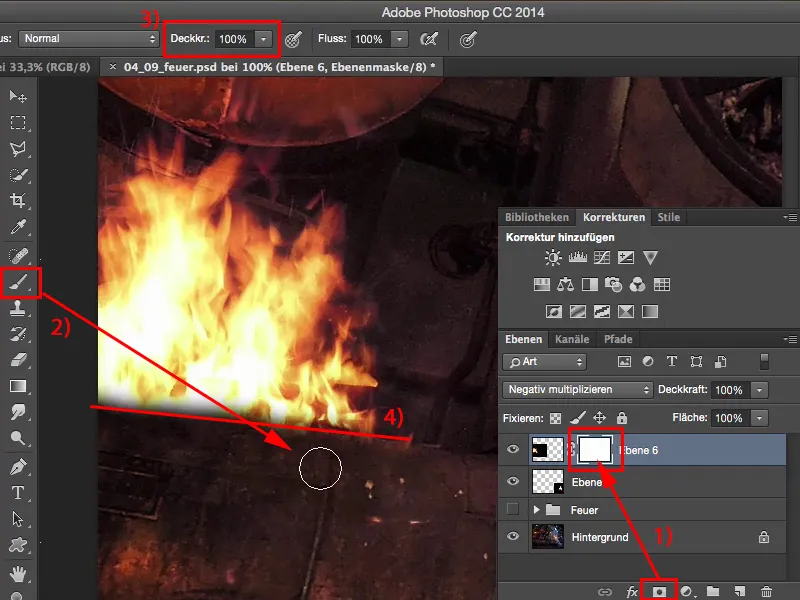The image size is (800, 600).
Task: Select the Path Selection tool
Action: pos(18,519)
